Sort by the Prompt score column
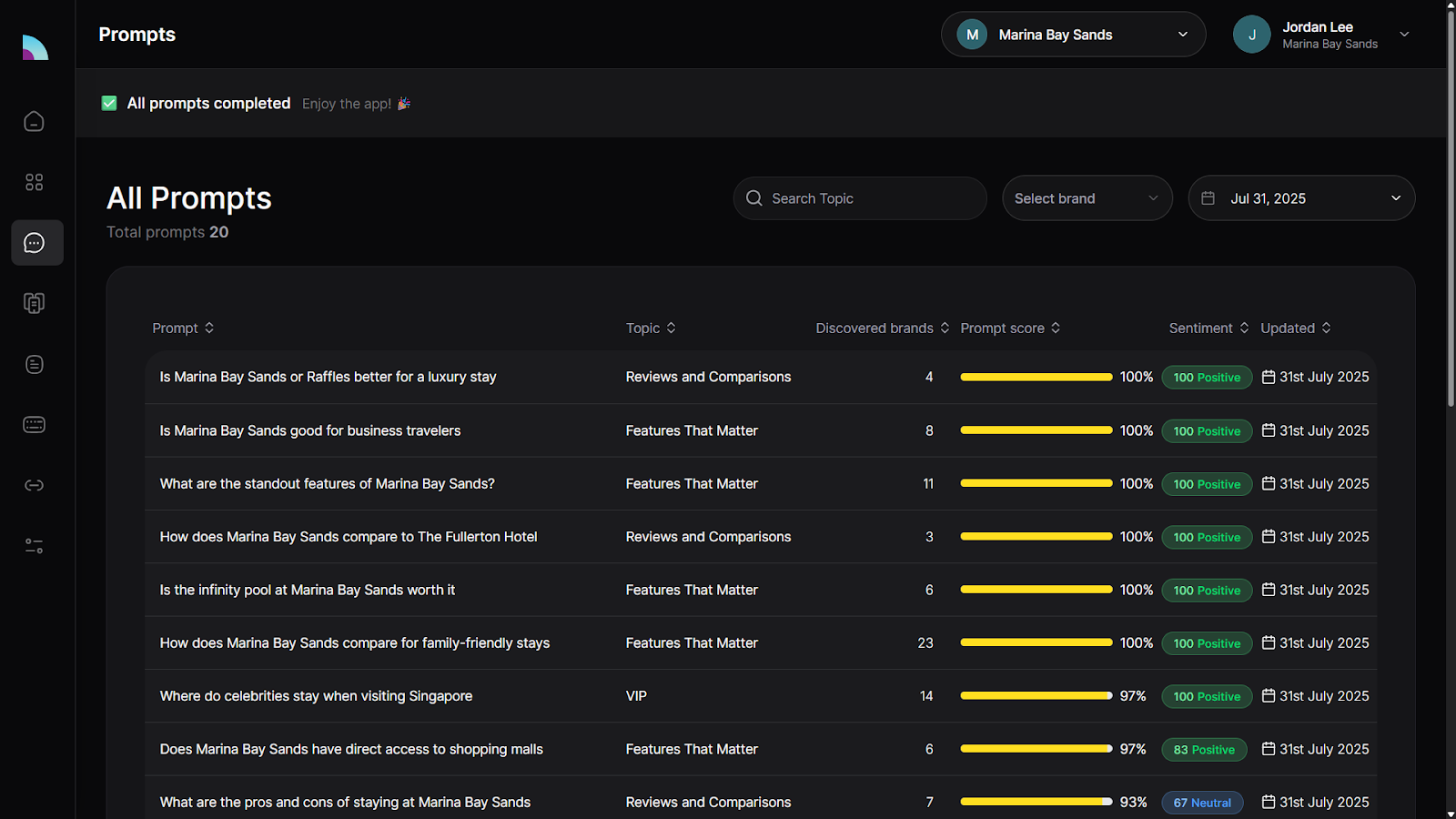Viewport: 1456px width, 819px height. (x=1010, y=328)
